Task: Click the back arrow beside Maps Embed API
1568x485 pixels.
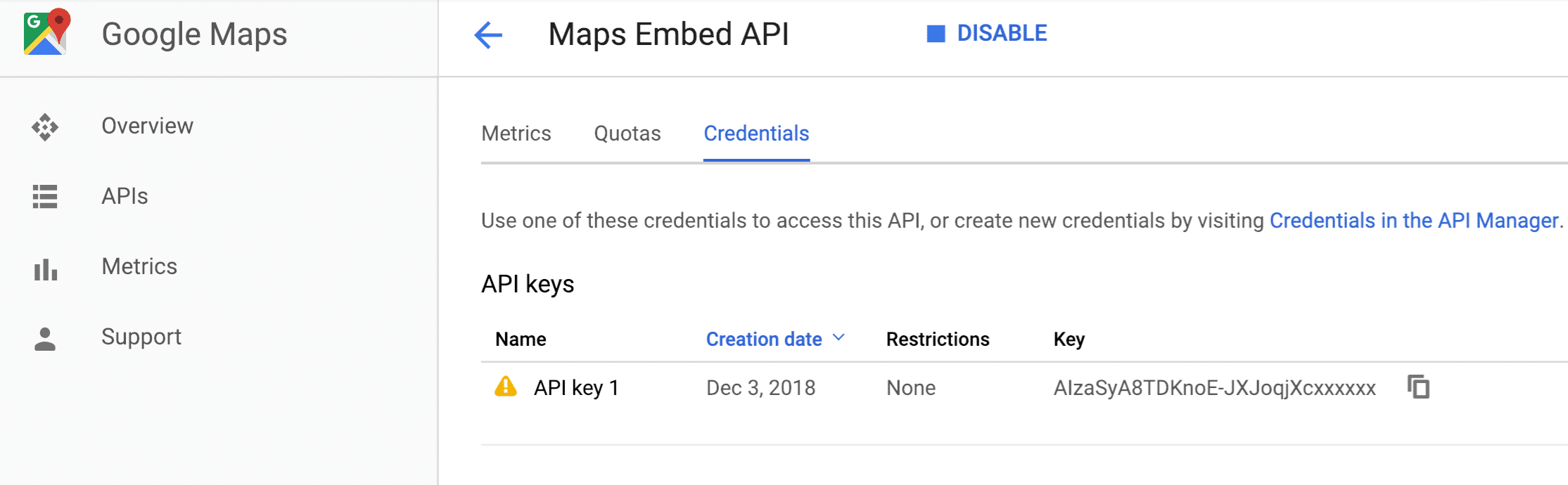Action: (x=488, y=35)
